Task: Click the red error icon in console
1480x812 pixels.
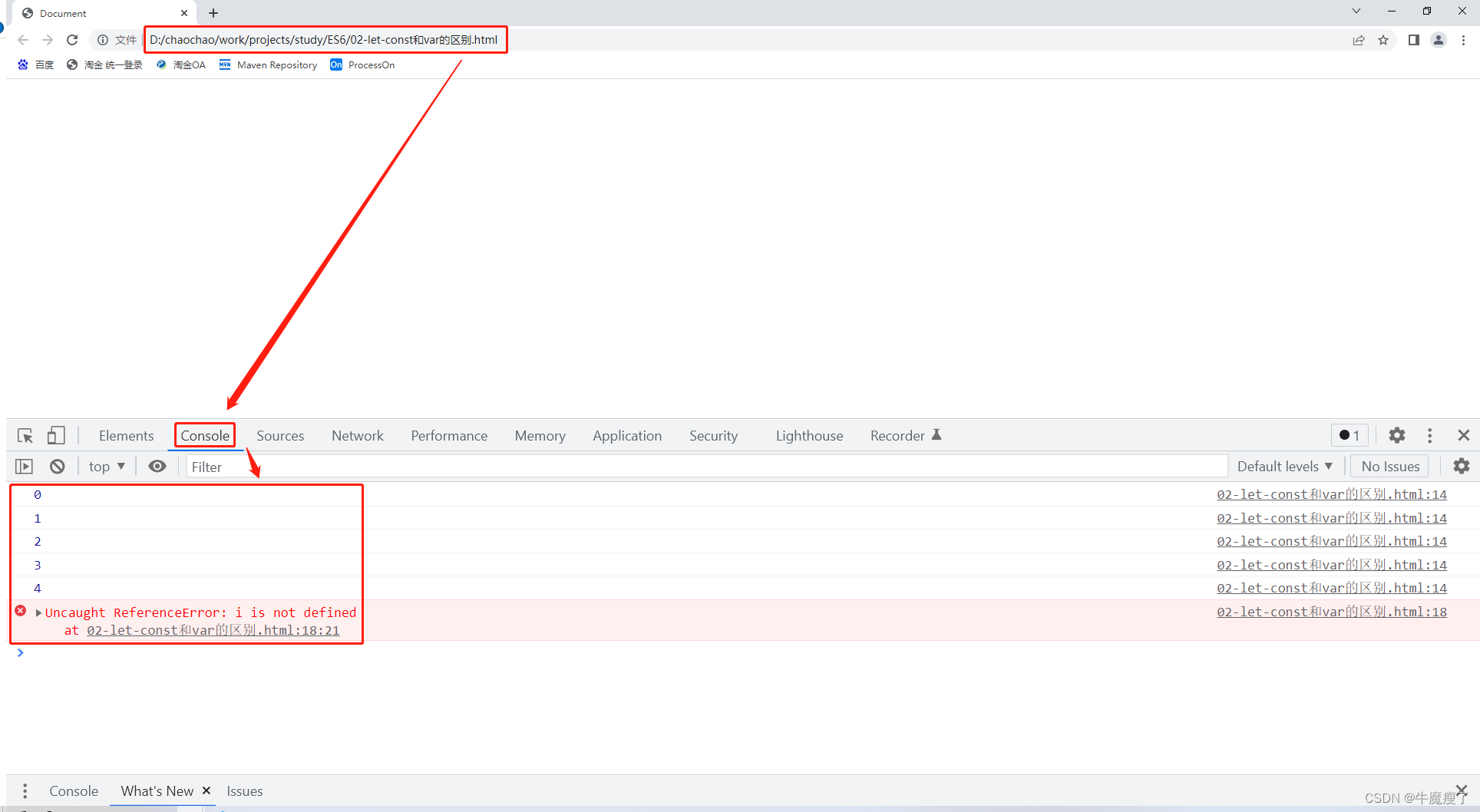Action: click(21, 611)
